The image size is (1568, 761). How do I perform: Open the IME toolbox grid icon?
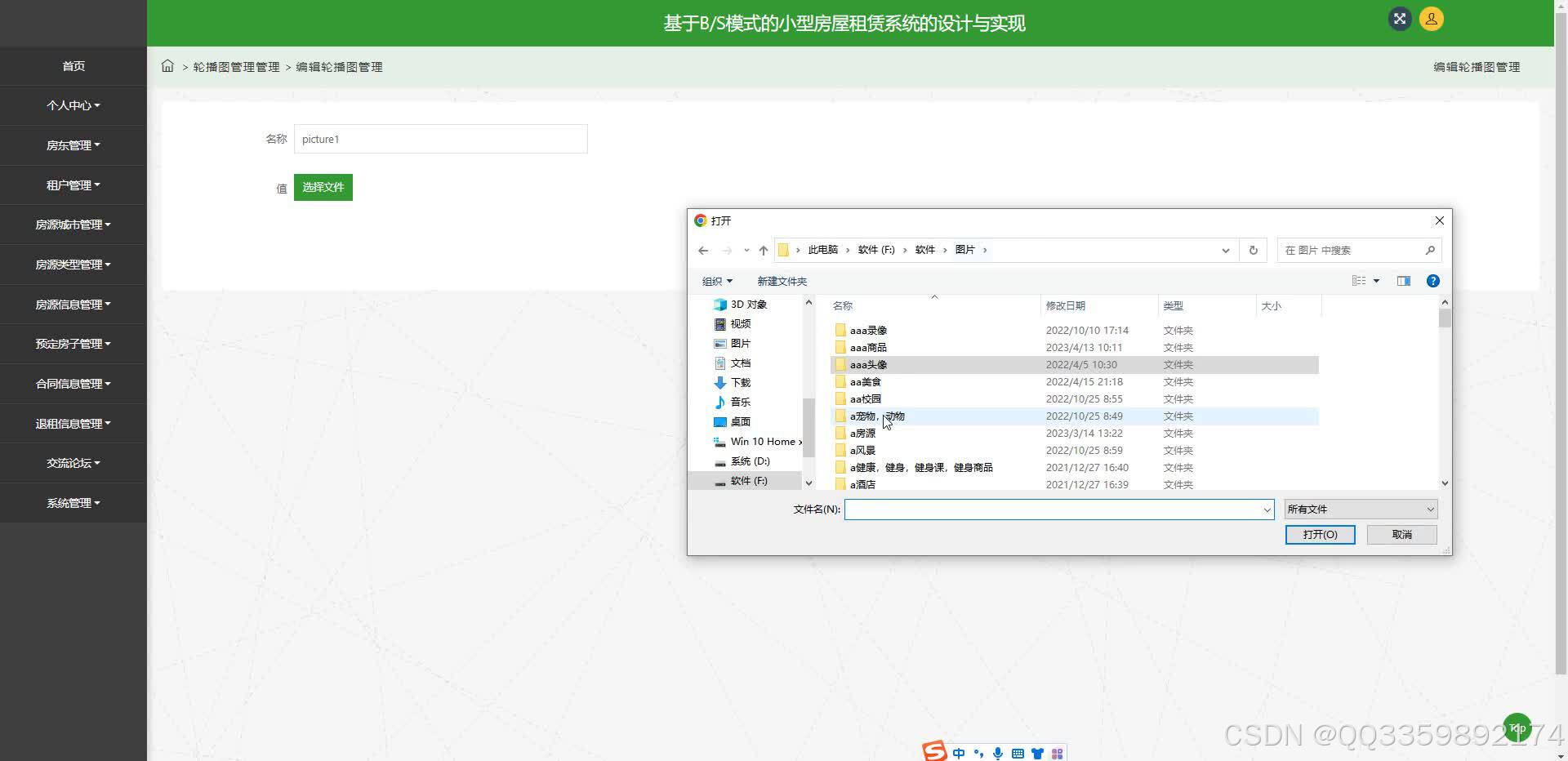[x=1058, y=754]
